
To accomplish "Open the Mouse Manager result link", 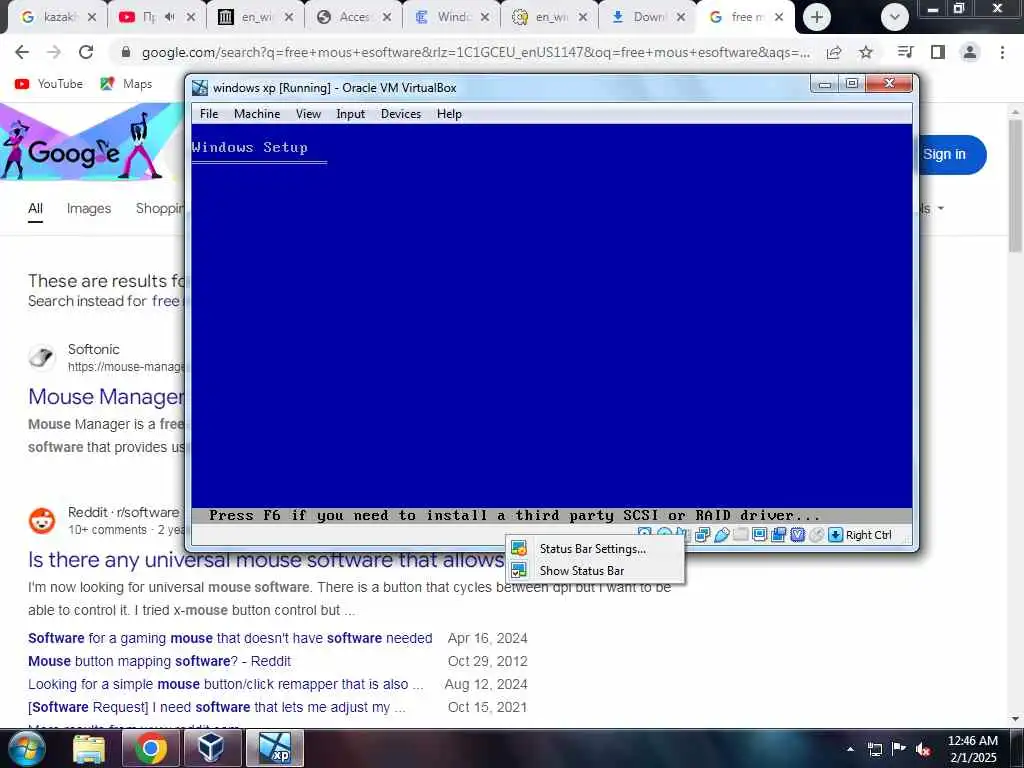I will click(x=106, y=396).
